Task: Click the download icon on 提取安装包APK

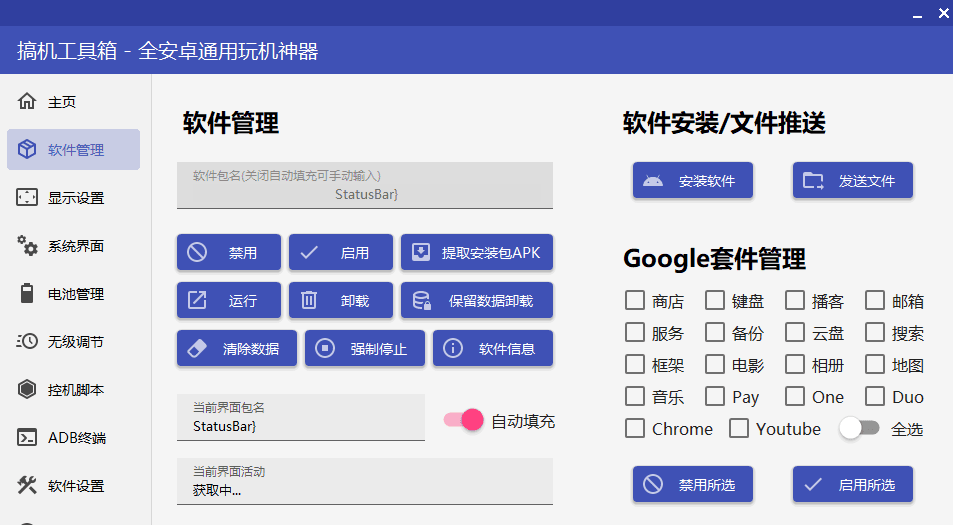Action: pyautogui.click(x=421, y=252)
